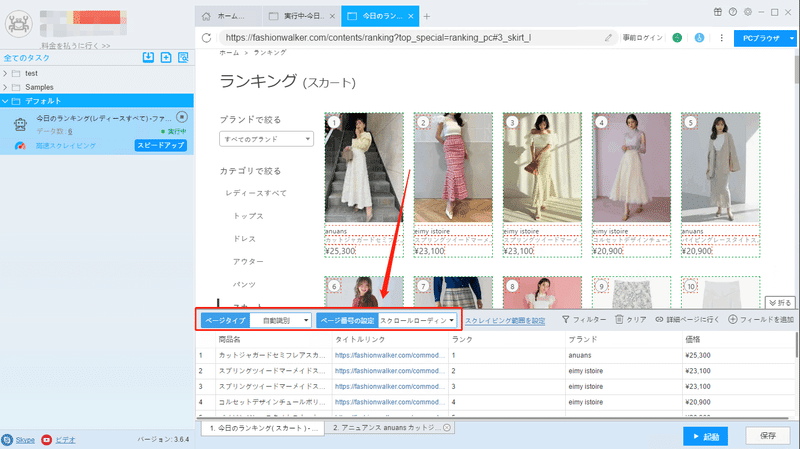Click the import task icon in task panel
The height and width of the screenshot is (449, 800).
click(x=148, y=58)
